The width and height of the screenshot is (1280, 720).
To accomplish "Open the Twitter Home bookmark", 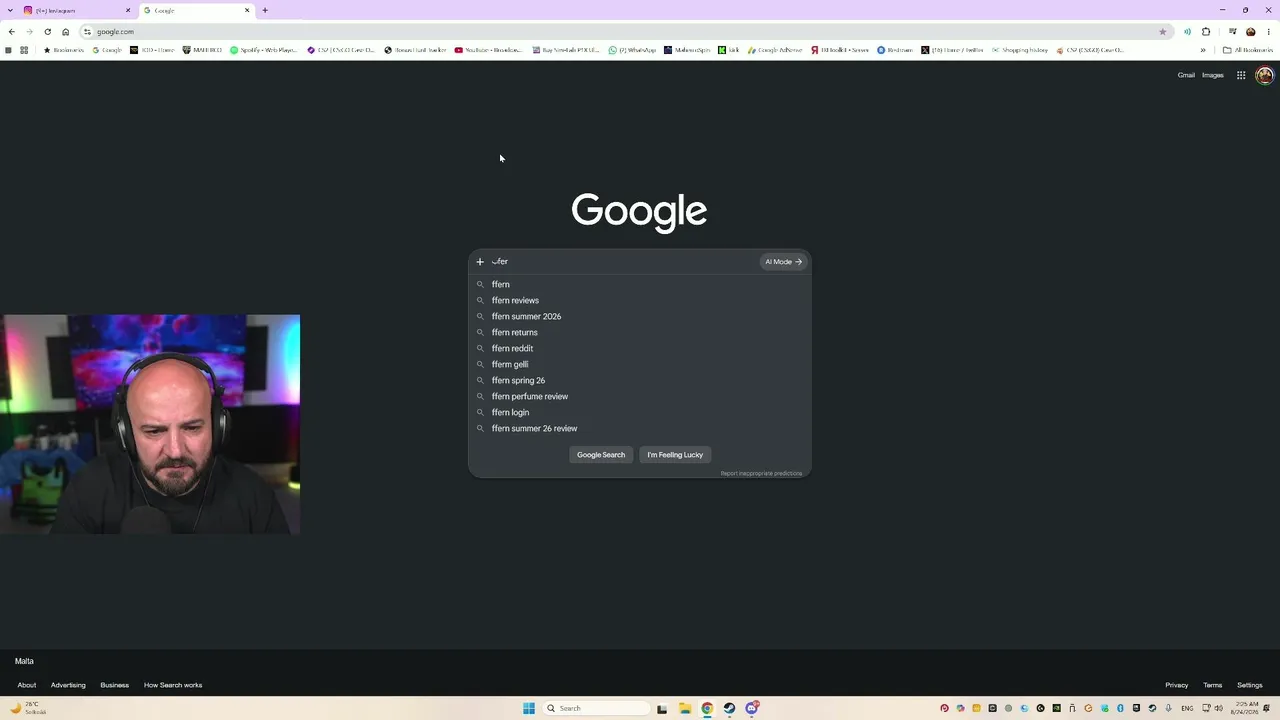I will tap(952, 50).
